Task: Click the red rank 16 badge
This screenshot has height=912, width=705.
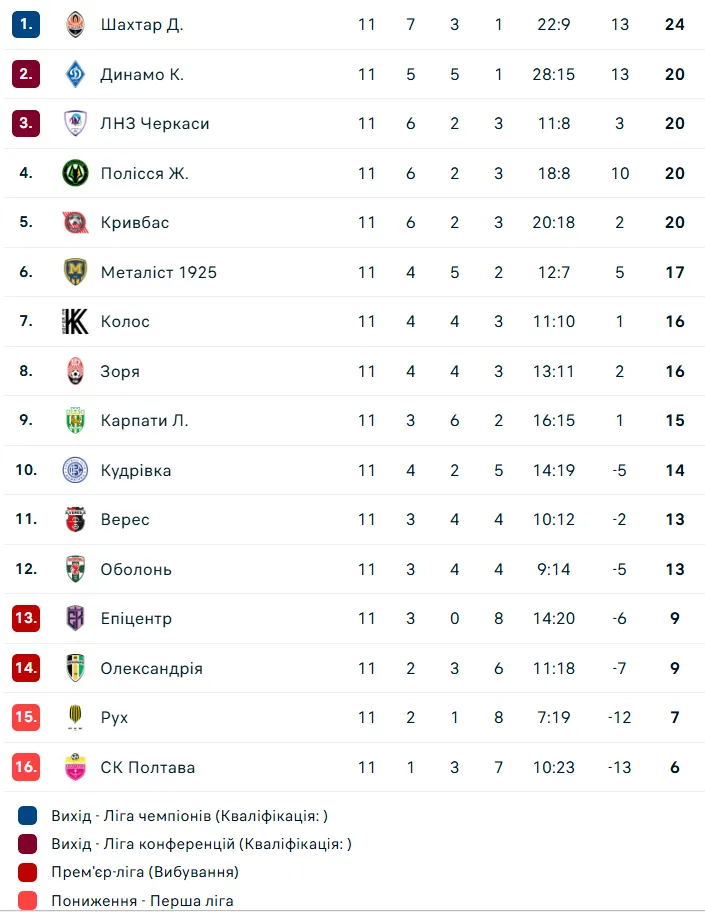Action: click(x=26, y=767)
